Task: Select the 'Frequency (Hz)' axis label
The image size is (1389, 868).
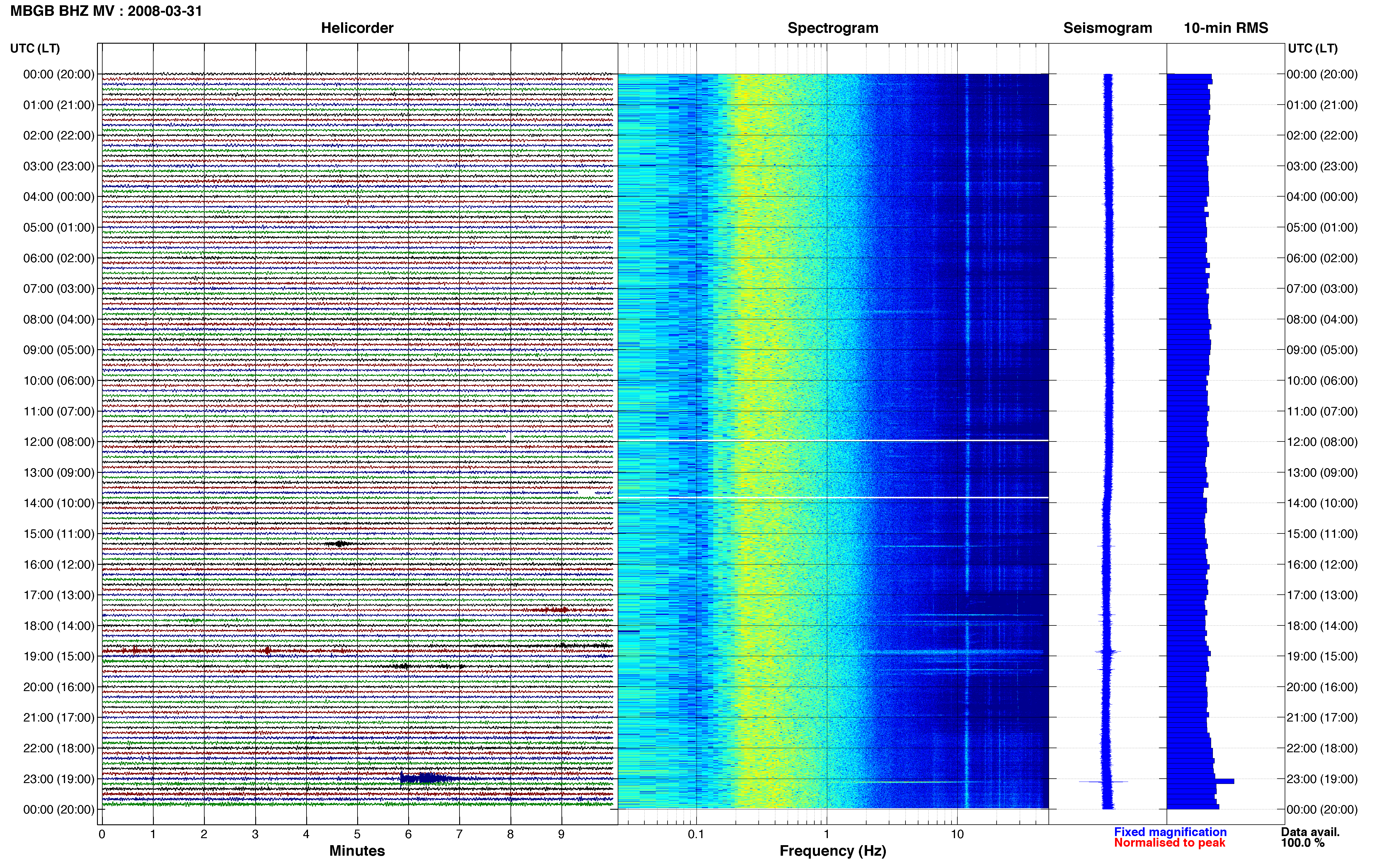Action: [x=833, y=851]
